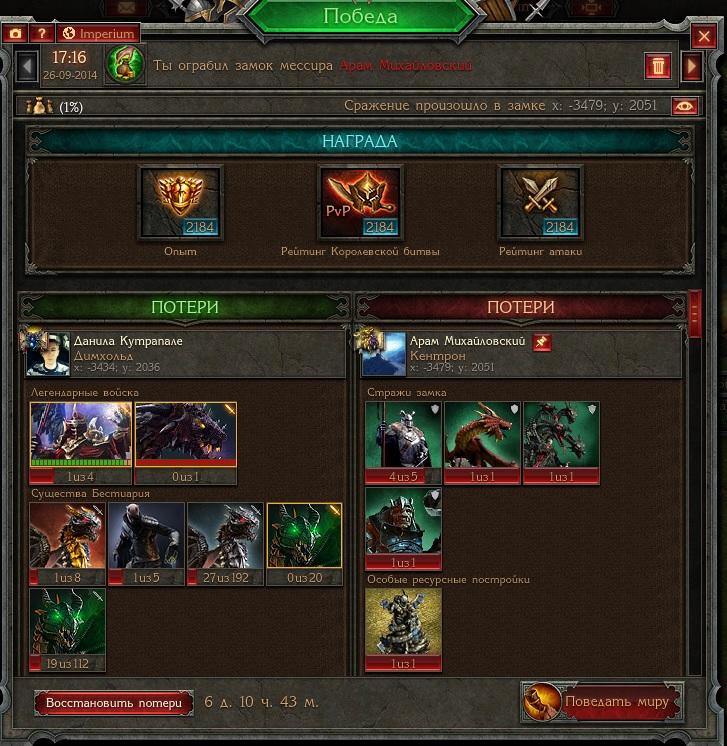Go to next report with right arrow
Viewport: 727px width, 746px height.
point(692,66)
